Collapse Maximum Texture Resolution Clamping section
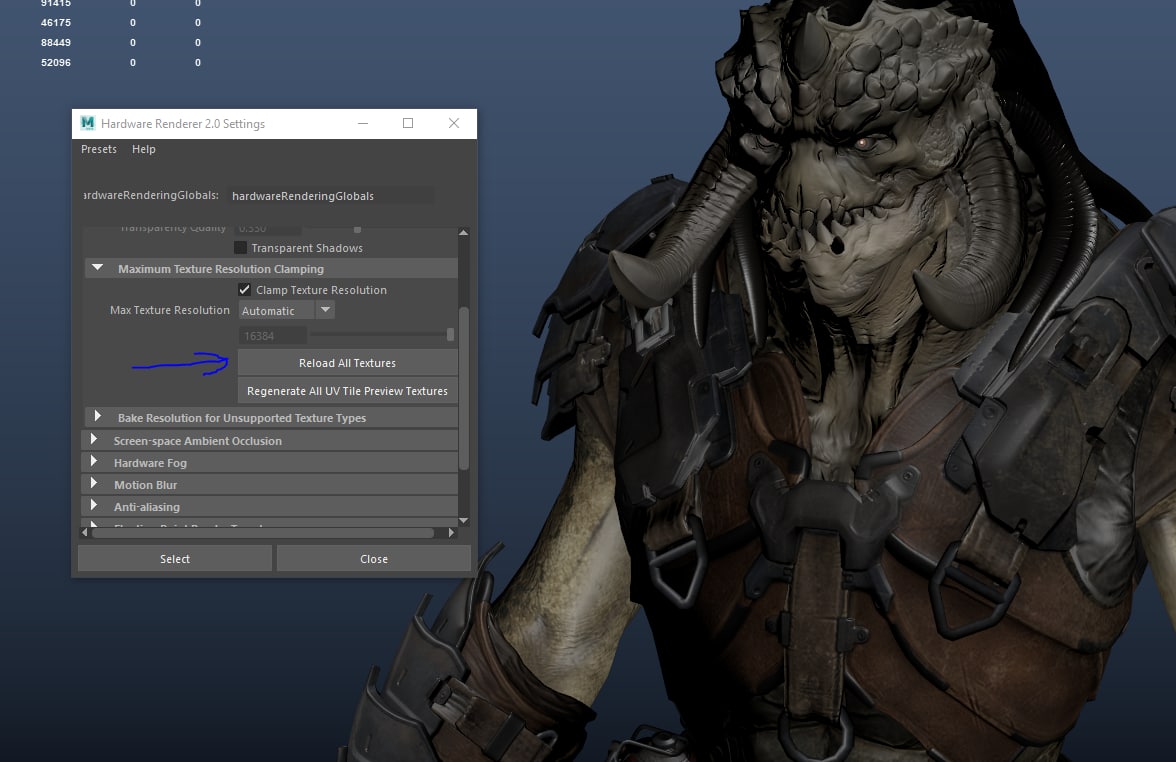The height and width of the screenshot is (762, 1176). [x=98, y=268]
